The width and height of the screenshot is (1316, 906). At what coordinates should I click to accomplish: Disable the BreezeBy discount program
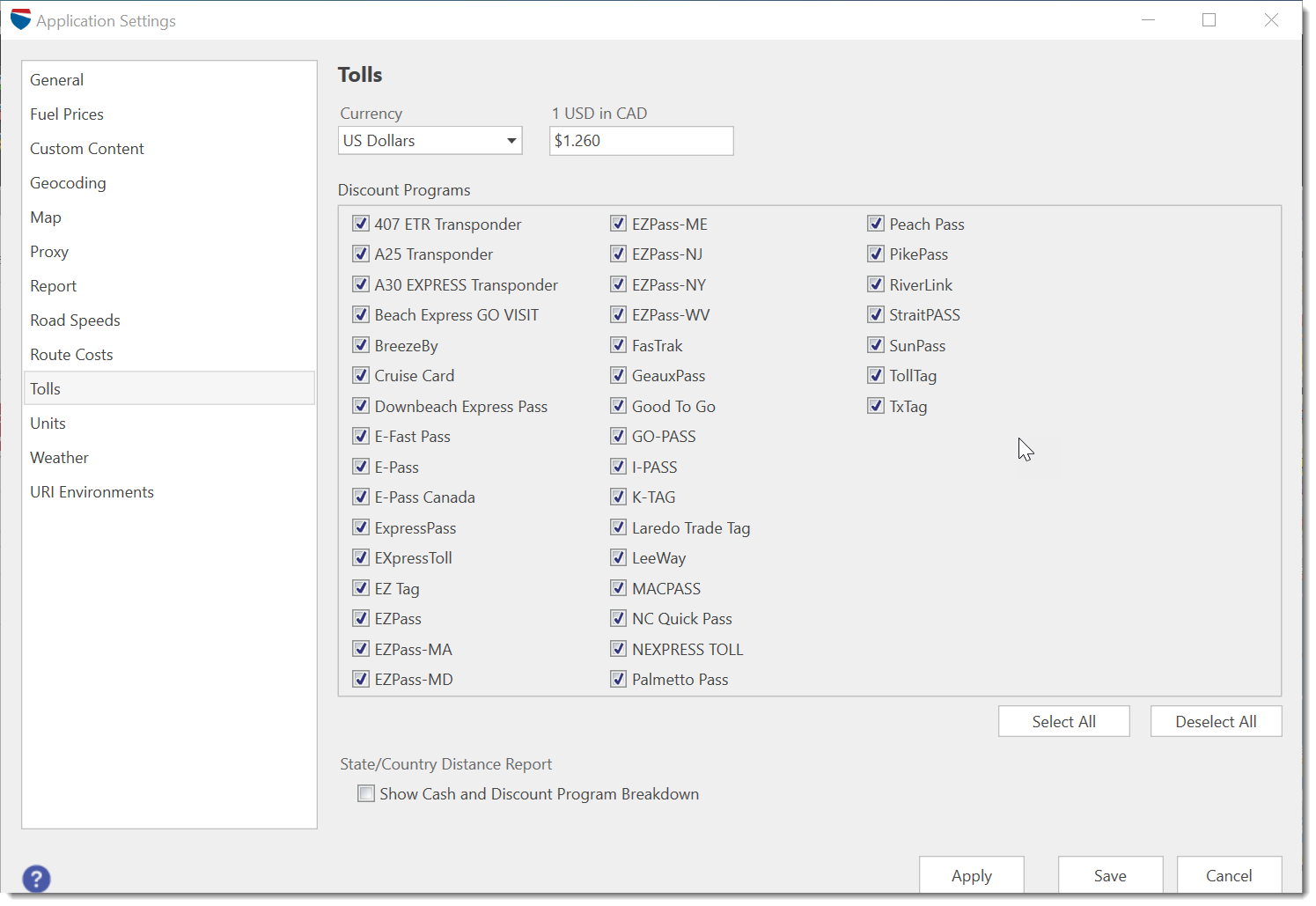pyautogui.click(x=361, y=345)
